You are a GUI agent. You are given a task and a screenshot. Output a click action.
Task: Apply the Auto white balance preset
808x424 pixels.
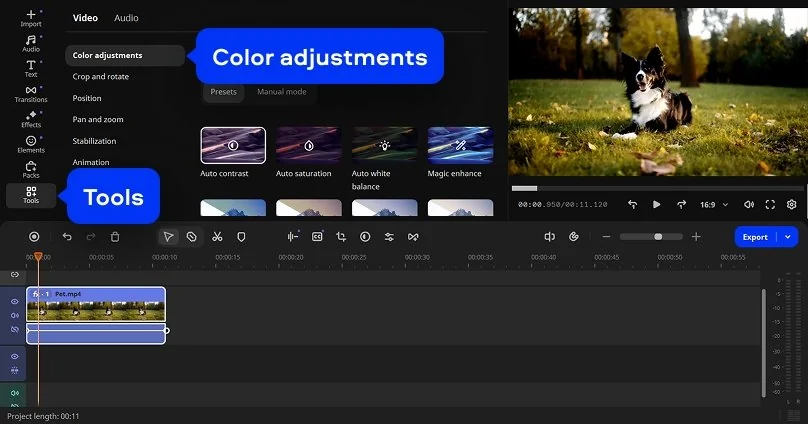point(384,145)
